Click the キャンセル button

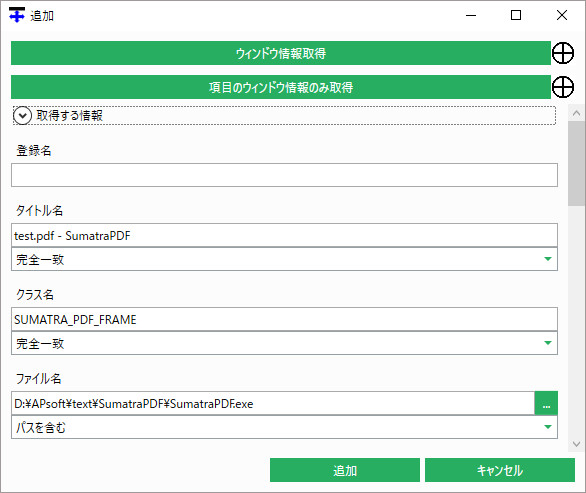coord(500,470)
